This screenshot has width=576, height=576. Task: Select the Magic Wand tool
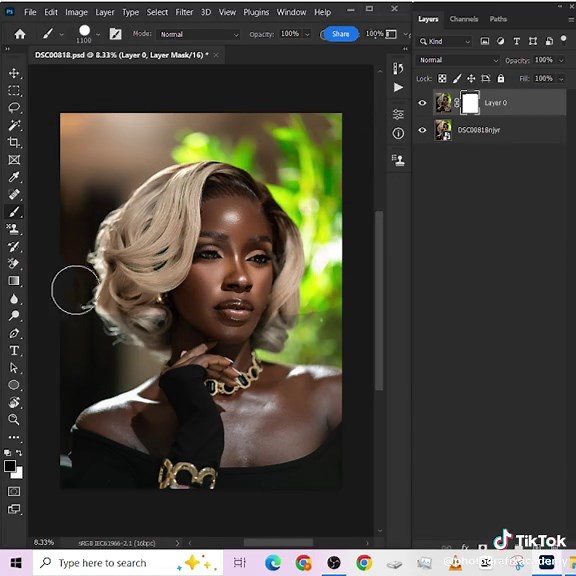pos(14,125)
